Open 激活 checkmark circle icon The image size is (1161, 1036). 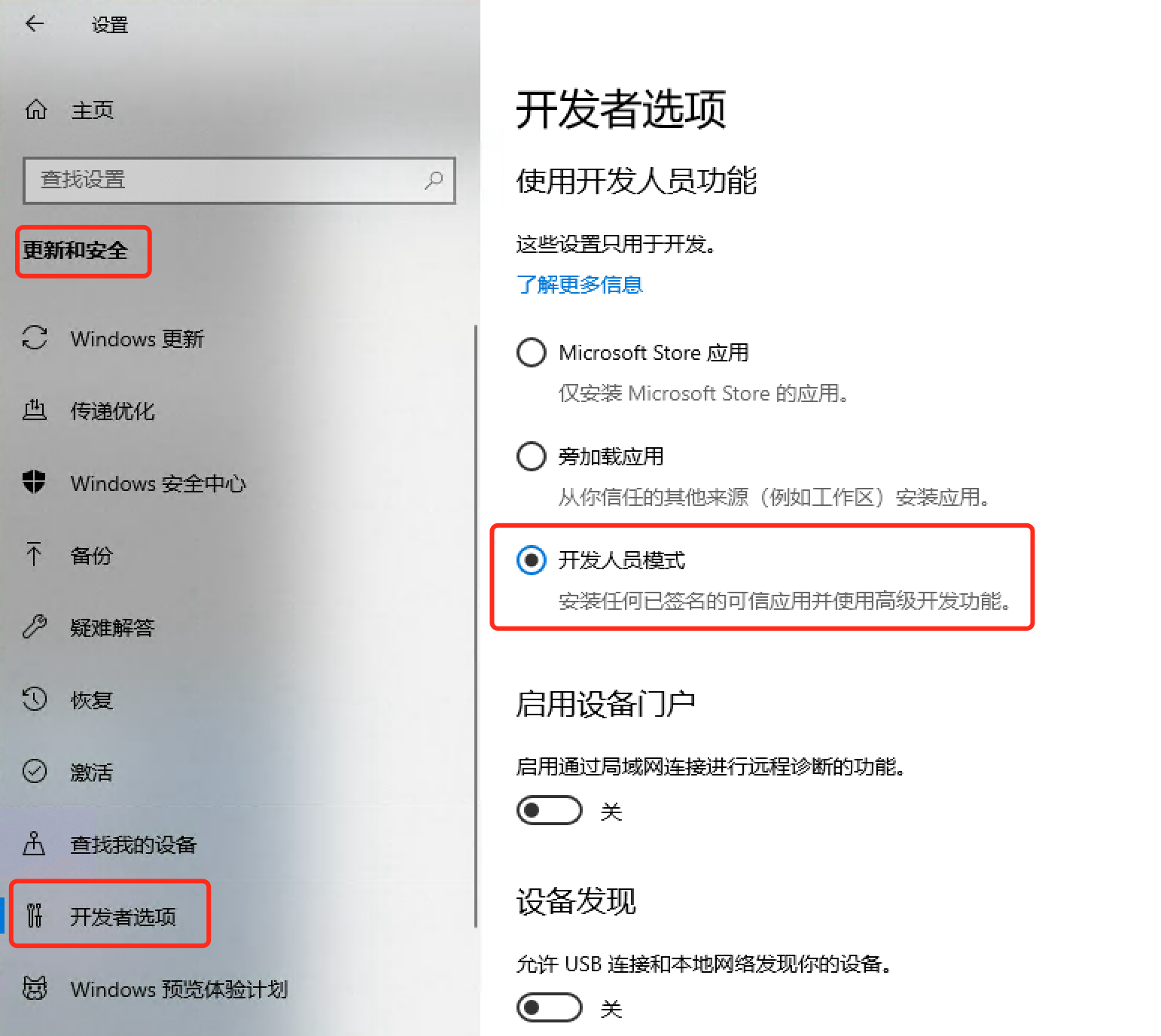(x=35, y=772)
